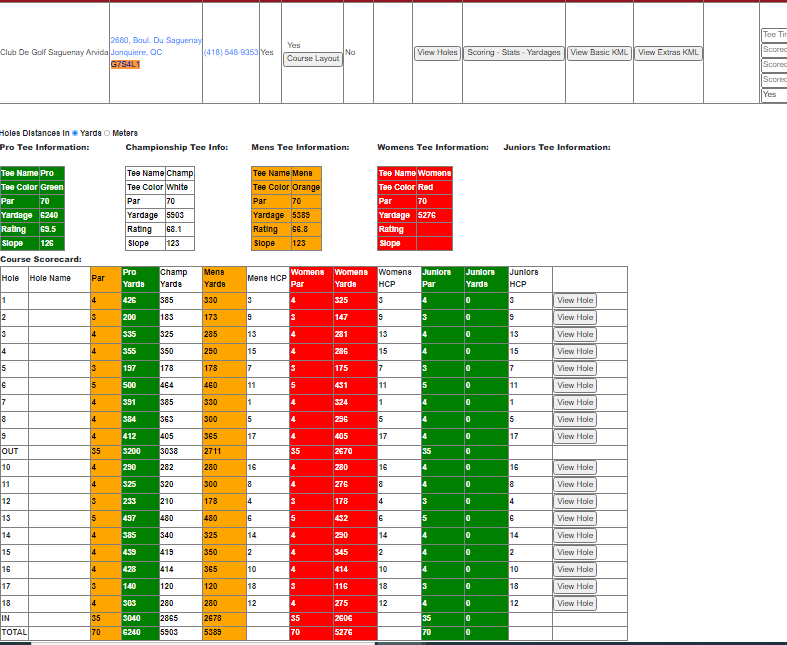Click View Hole for hole 10

[575, 468]
